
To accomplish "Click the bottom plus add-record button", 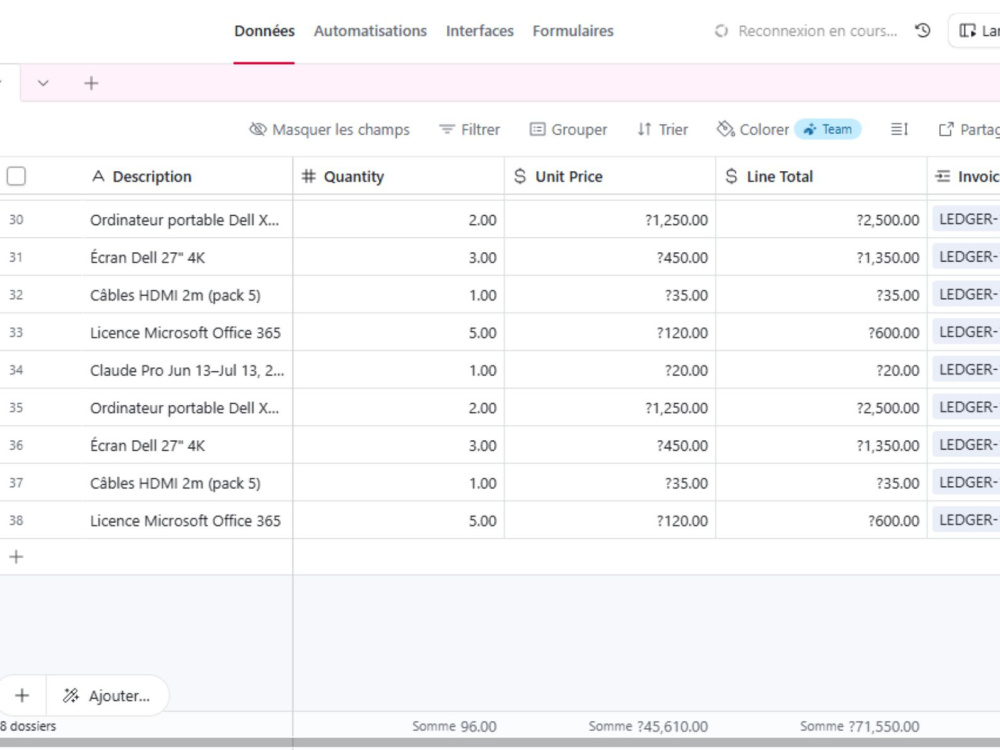I will [x=22, y=695].
